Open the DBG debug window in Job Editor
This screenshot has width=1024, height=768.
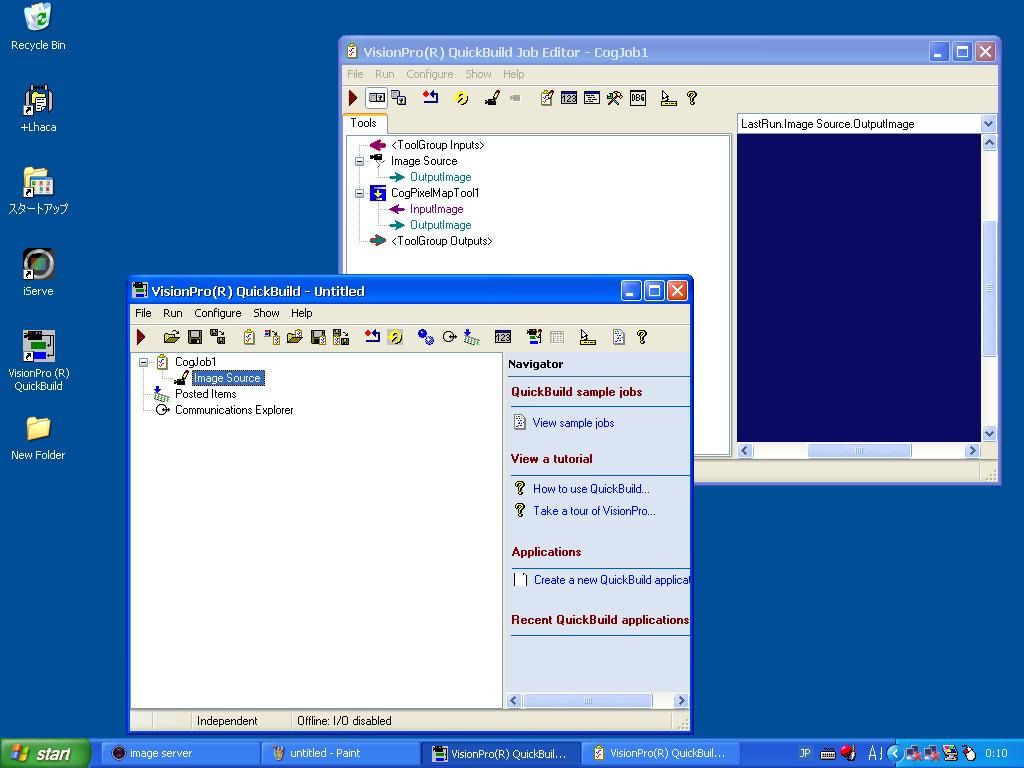coord(636,97)
